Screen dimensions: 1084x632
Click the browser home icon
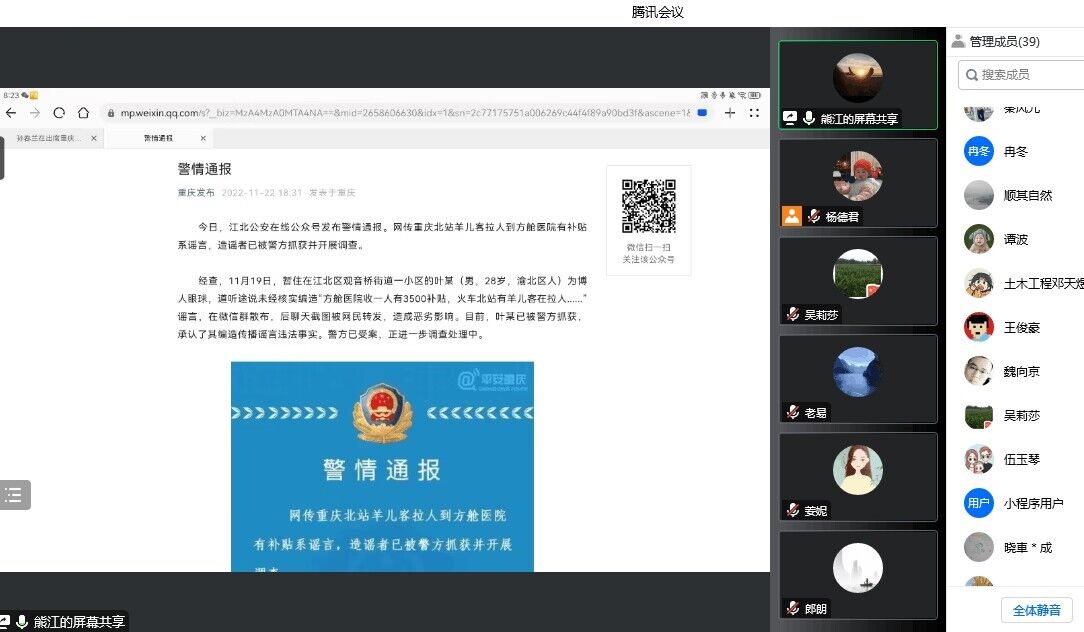click(84, 113)
